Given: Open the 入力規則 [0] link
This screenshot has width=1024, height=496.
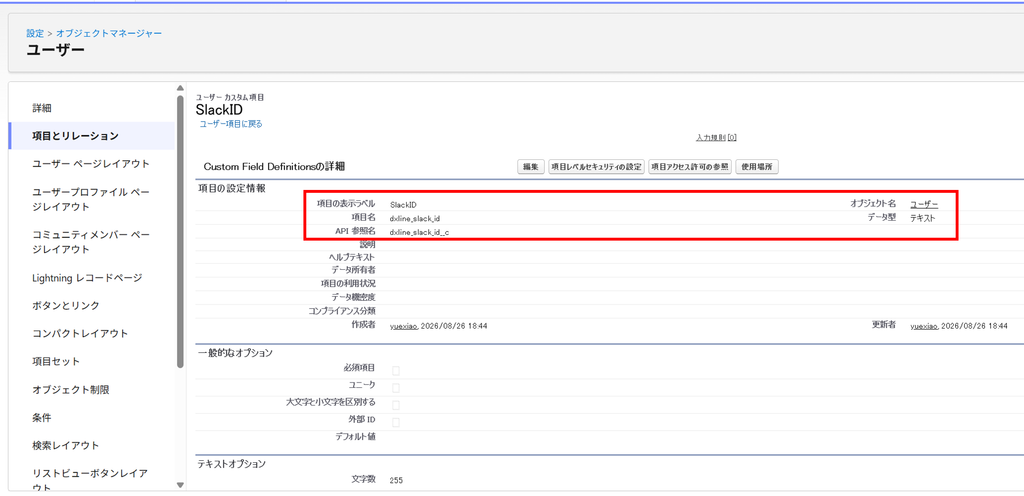Looking at the screenshot, I should [716, 138].
